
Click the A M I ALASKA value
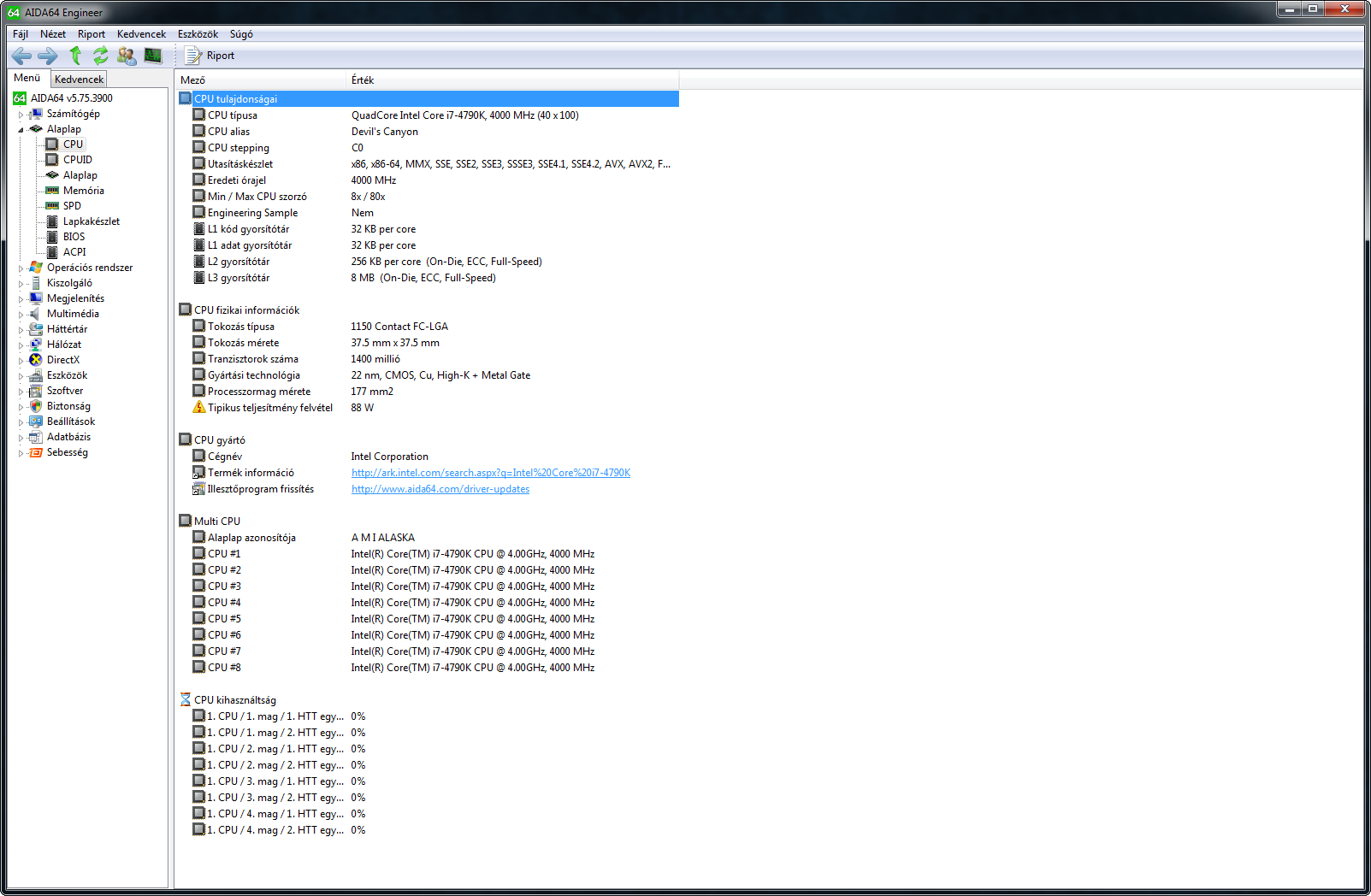click(383, 538)
